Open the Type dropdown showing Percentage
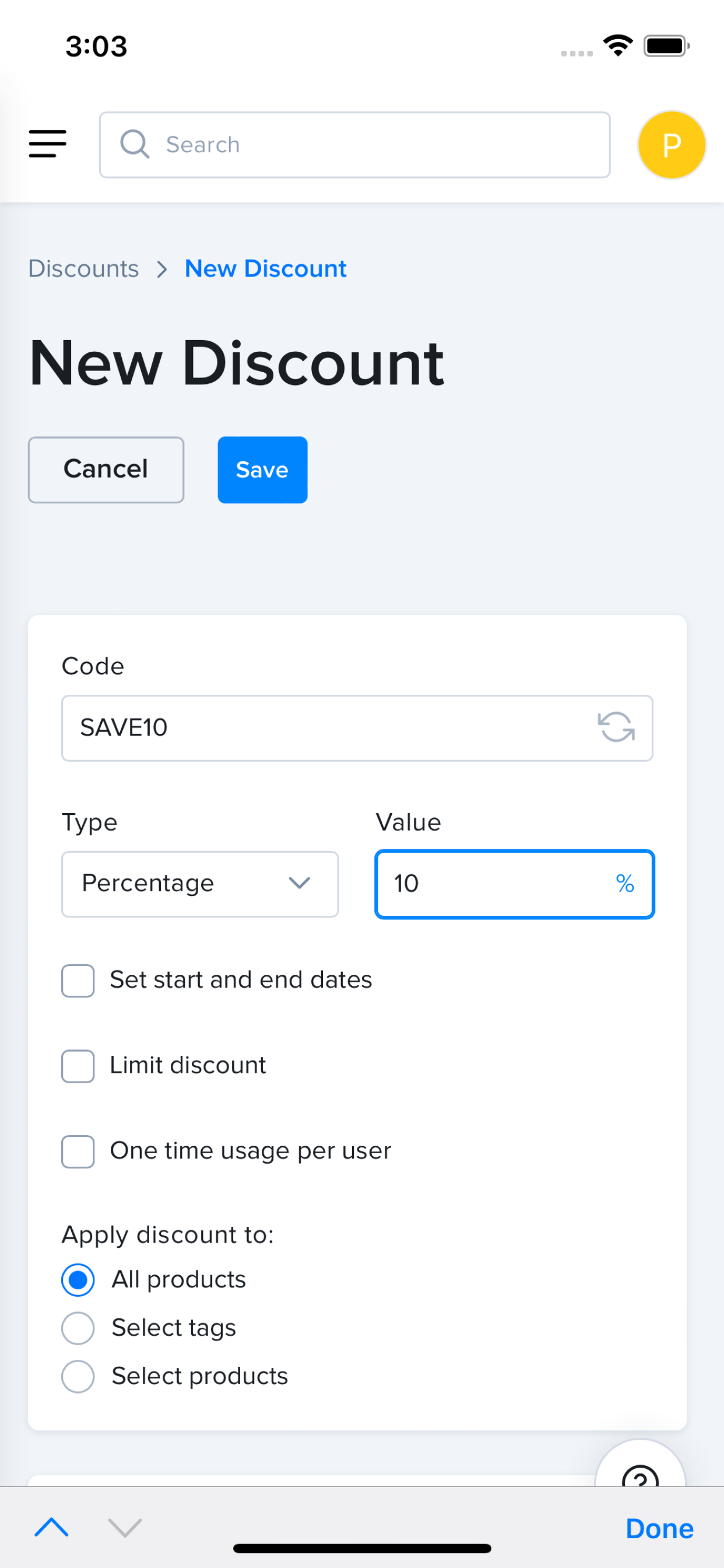 click(x=199, y=884)
